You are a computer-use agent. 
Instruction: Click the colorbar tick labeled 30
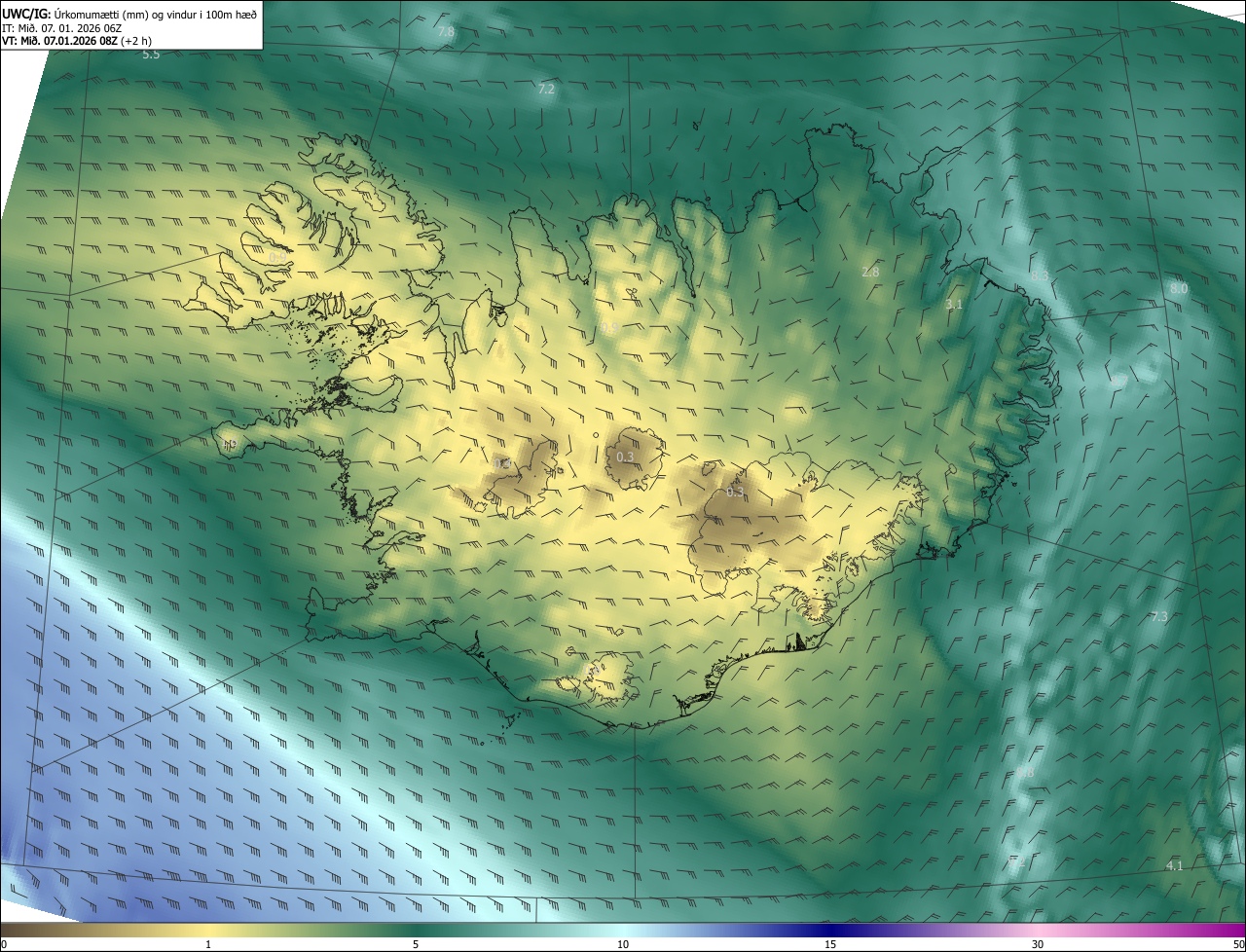click(1038, 944)
